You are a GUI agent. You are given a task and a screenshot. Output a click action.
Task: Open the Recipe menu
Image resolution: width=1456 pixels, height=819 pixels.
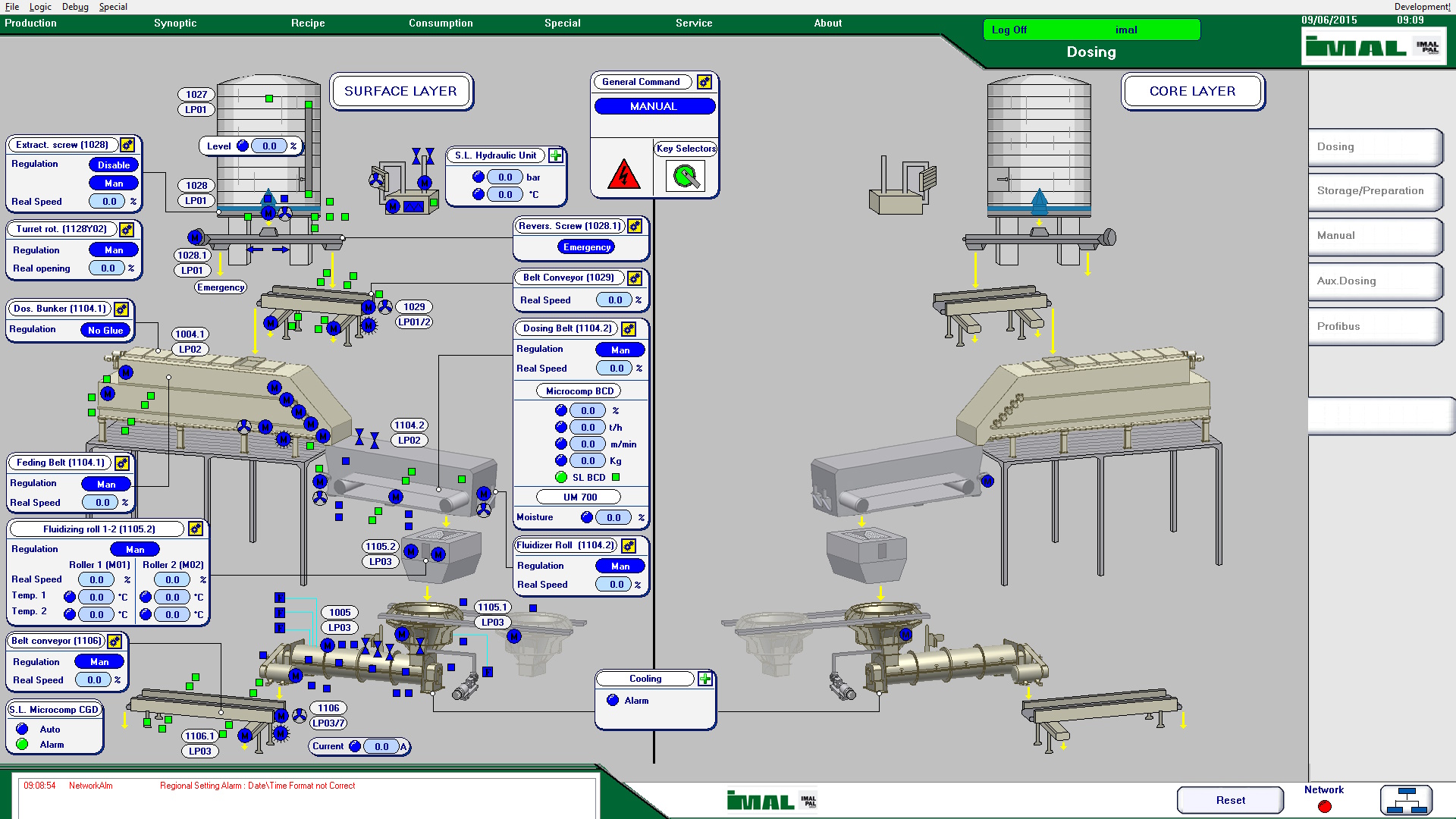click(x=308, y=23)
